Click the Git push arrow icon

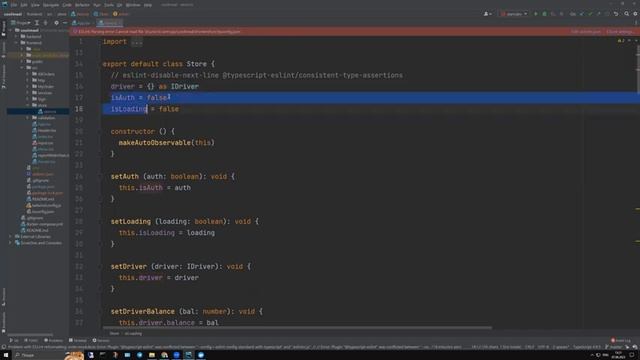tap(599, 14)
